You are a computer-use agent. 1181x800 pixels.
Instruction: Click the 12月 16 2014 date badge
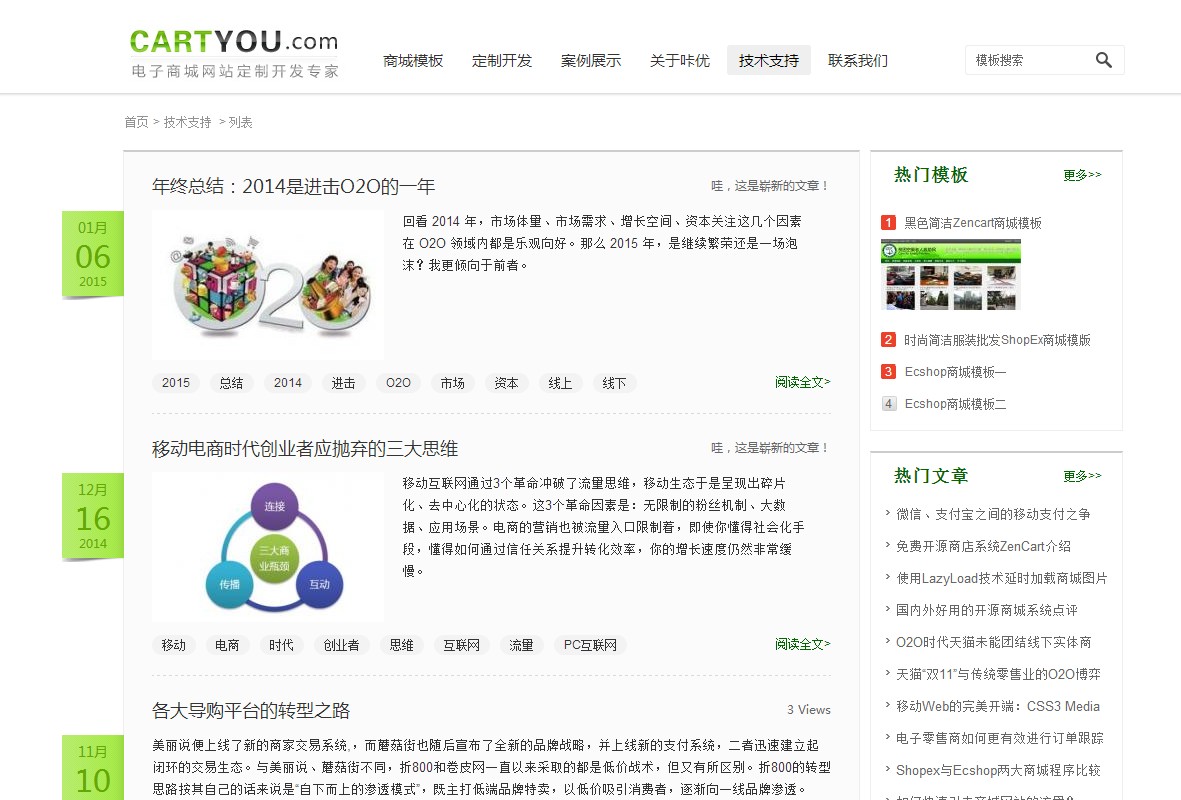pos(93,516)
